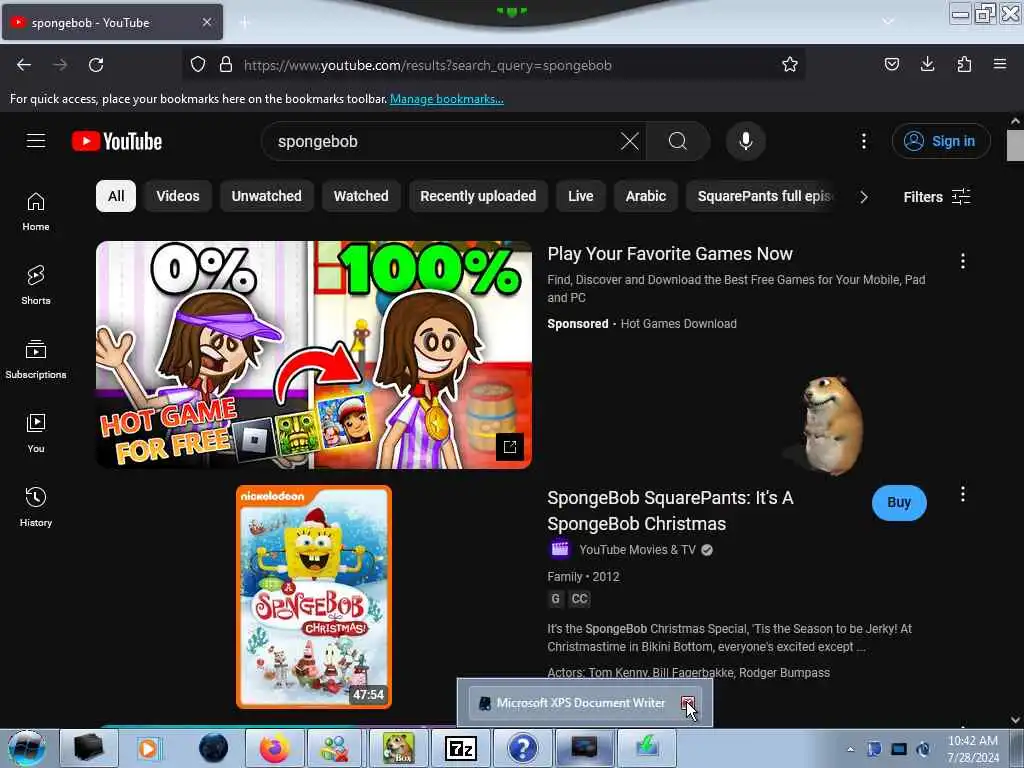Open Subscriptions in the sidebar

pyautogui.click(x=36, y=359)
